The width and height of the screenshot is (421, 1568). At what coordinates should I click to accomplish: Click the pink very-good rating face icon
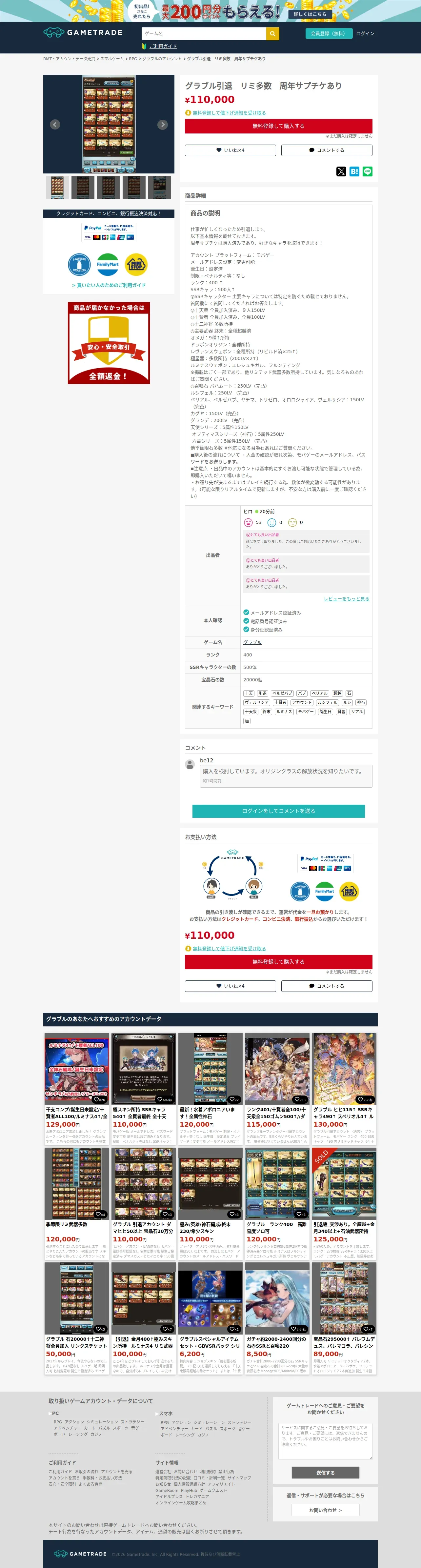click(x=248, y=522)
